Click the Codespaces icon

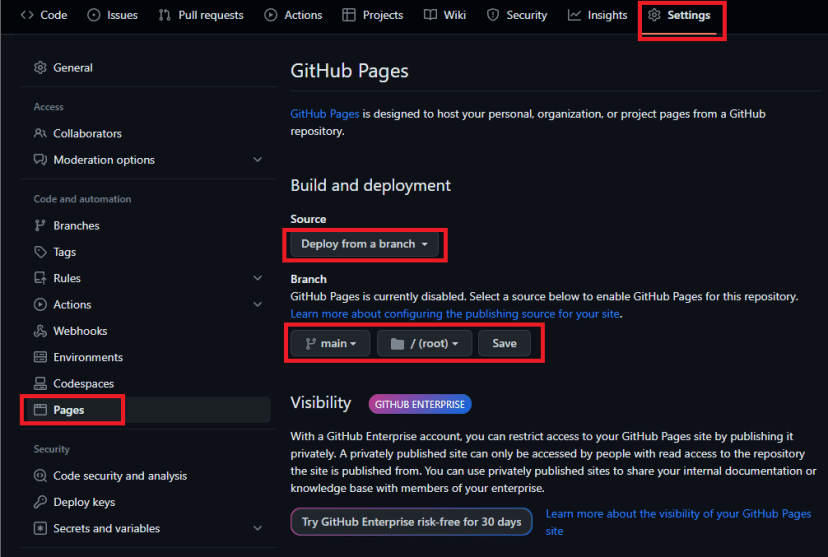(40, 383)
